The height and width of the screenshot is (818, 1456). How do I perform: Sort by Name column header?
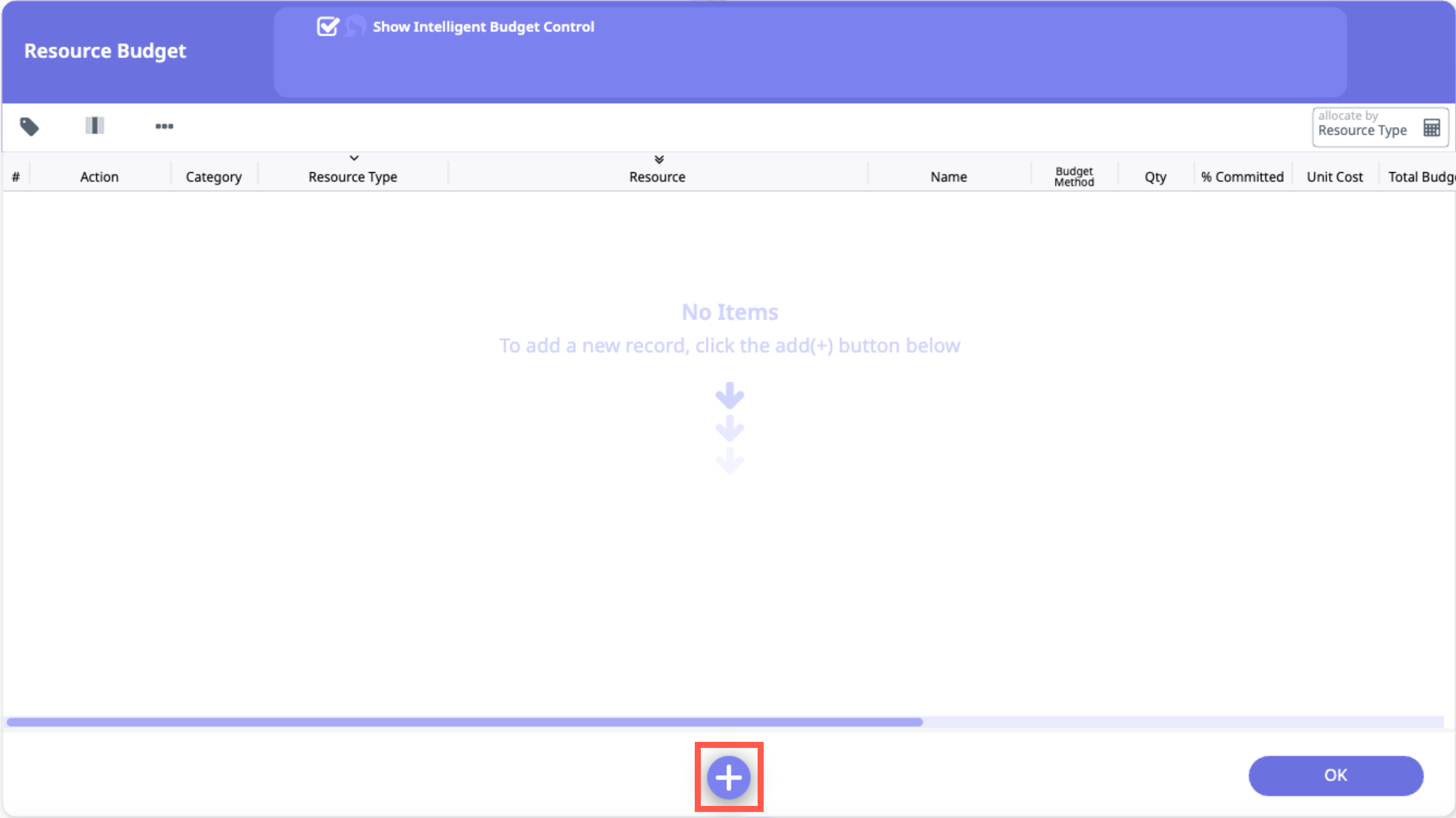(948, 177)
